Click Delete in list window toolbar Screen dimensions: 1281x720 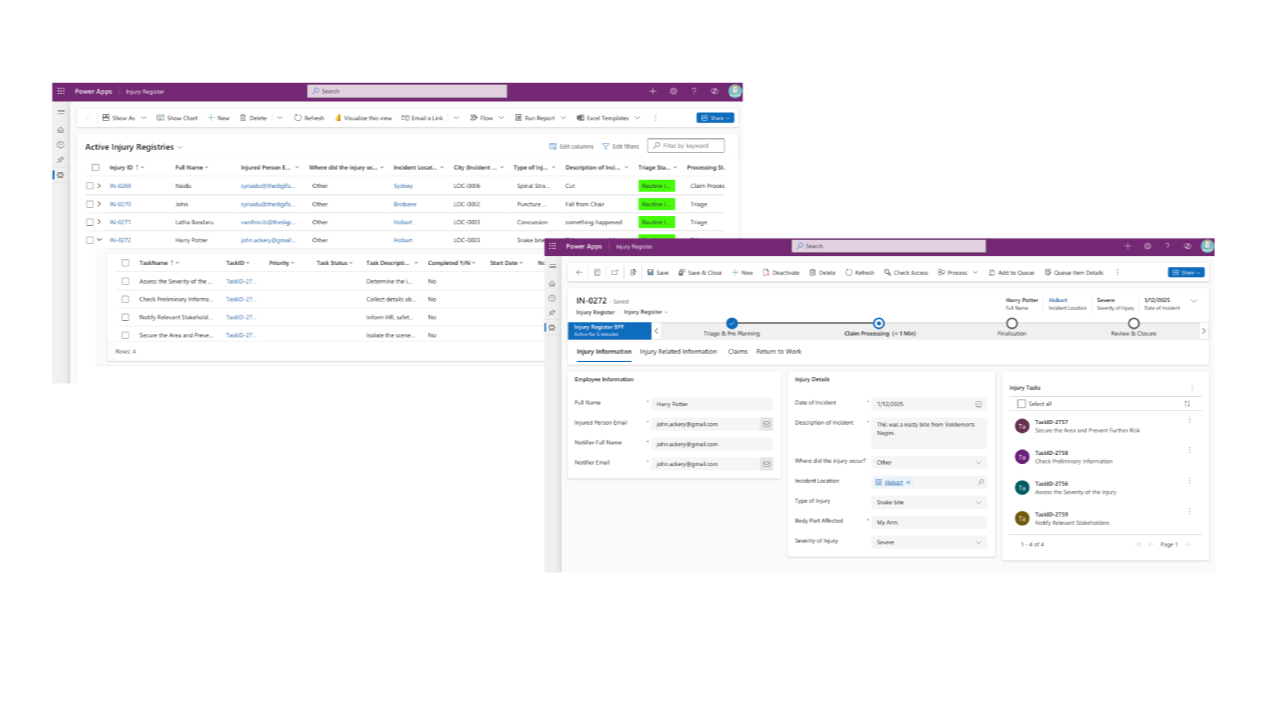253,118
